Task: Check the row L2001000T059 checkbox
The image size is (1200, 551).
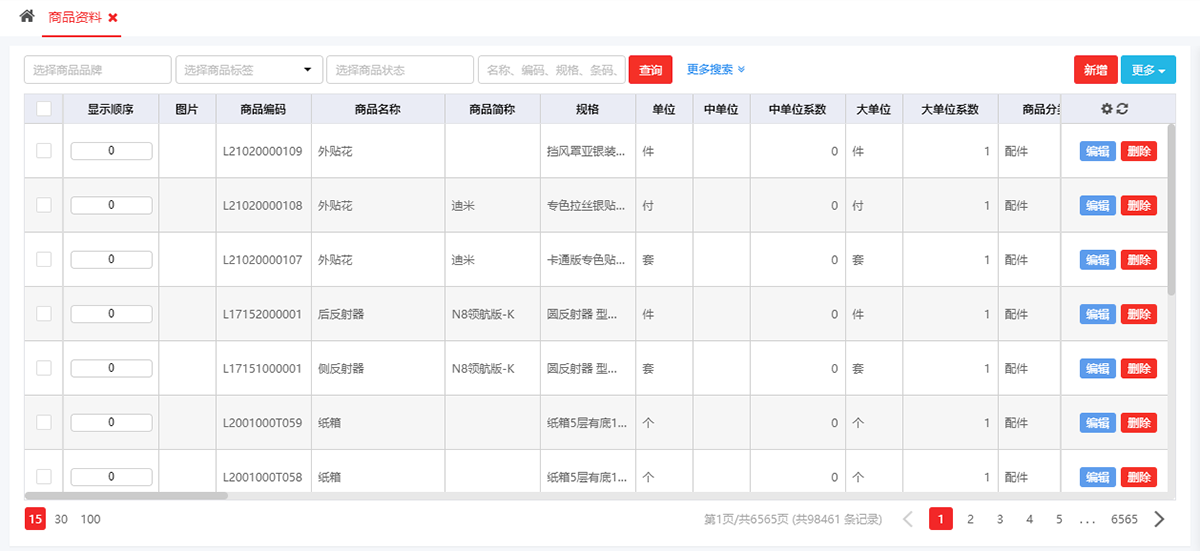Action: point(44,422)
